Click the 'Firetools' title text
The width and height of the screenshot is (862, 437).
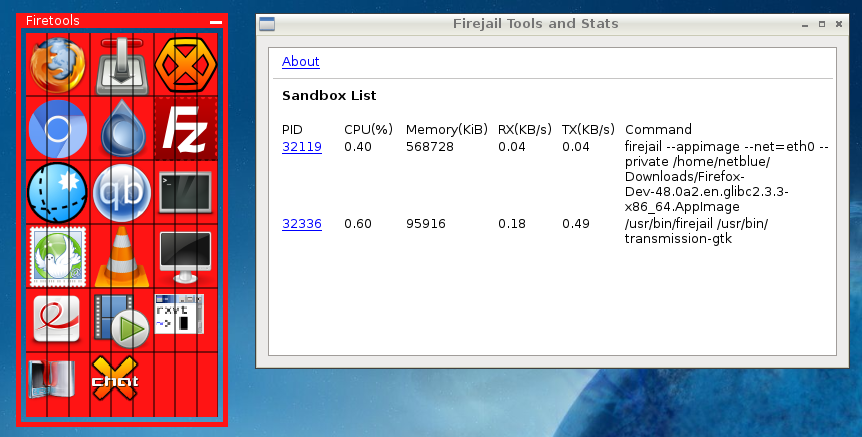tap(53, 21)
